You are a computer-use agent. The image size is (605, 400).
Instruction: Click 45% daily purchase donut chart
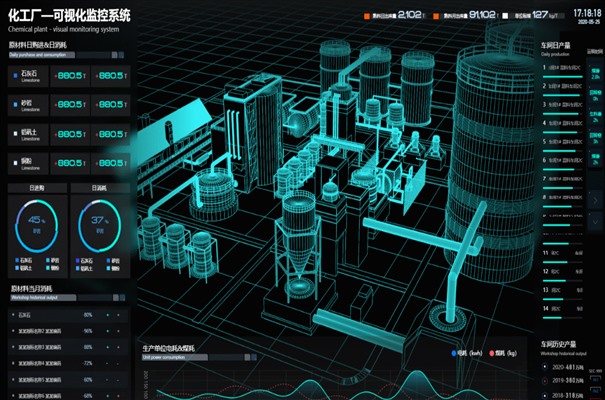pyautogui.click(x=37, y=226)
